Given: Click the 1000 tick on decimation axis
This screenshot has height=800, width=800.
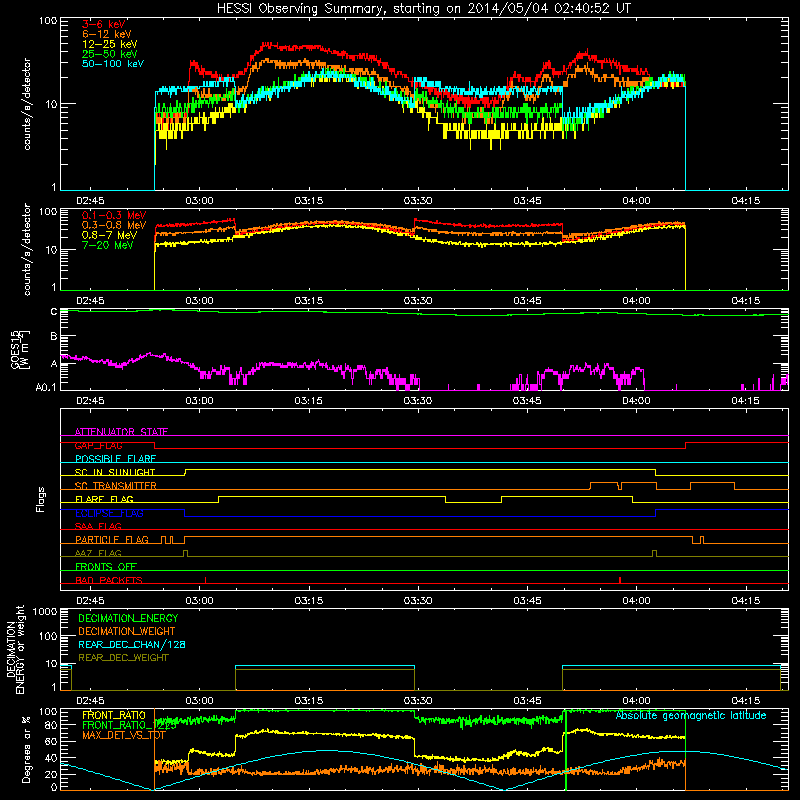Looking at the screenshot, I should pyautogui.click(x=45, y=612).
